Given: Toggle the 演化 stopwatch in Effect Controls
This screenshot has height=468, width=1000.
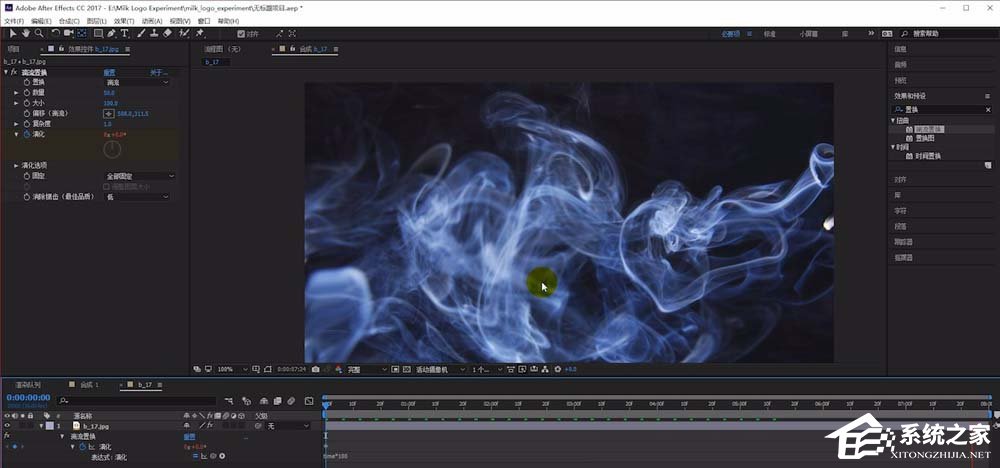Looking at the screenshot, I should click(x=26, y=133).
